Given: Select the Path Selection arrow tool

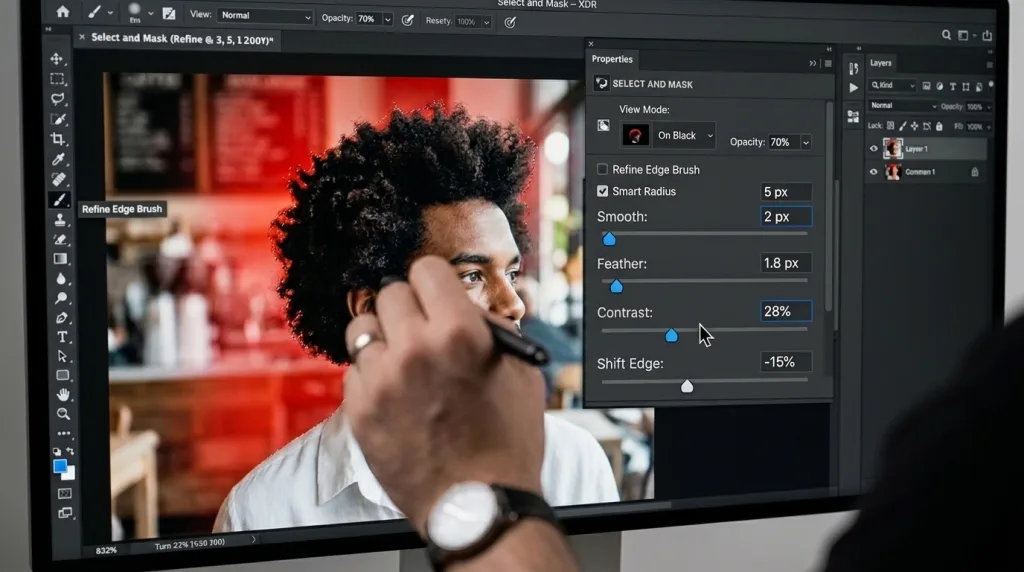Looking at the screenshot, I should click(x=63, y=357).
